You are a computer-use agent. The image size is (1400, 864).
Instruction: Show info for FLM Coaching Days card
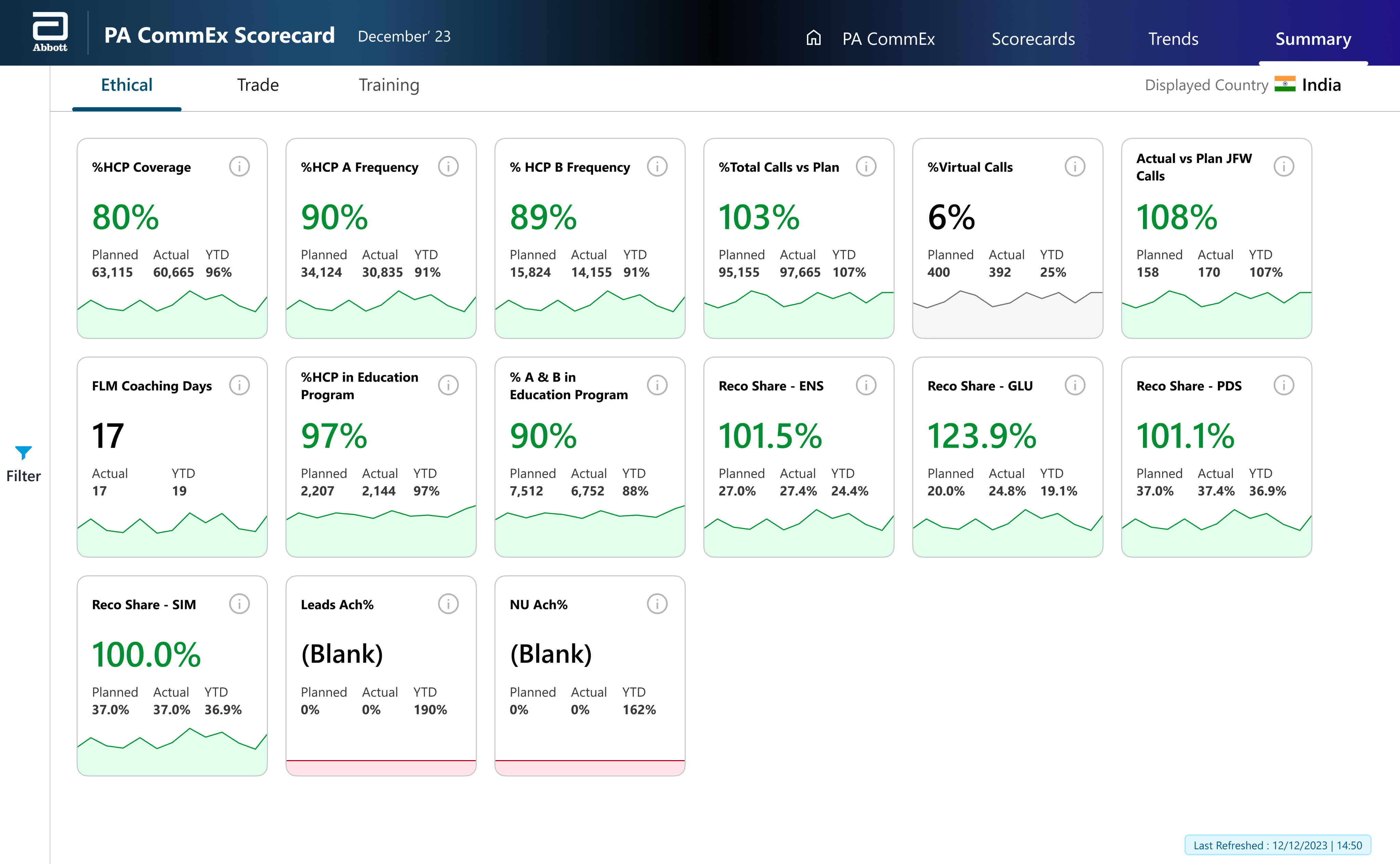(x=239, y=385)
